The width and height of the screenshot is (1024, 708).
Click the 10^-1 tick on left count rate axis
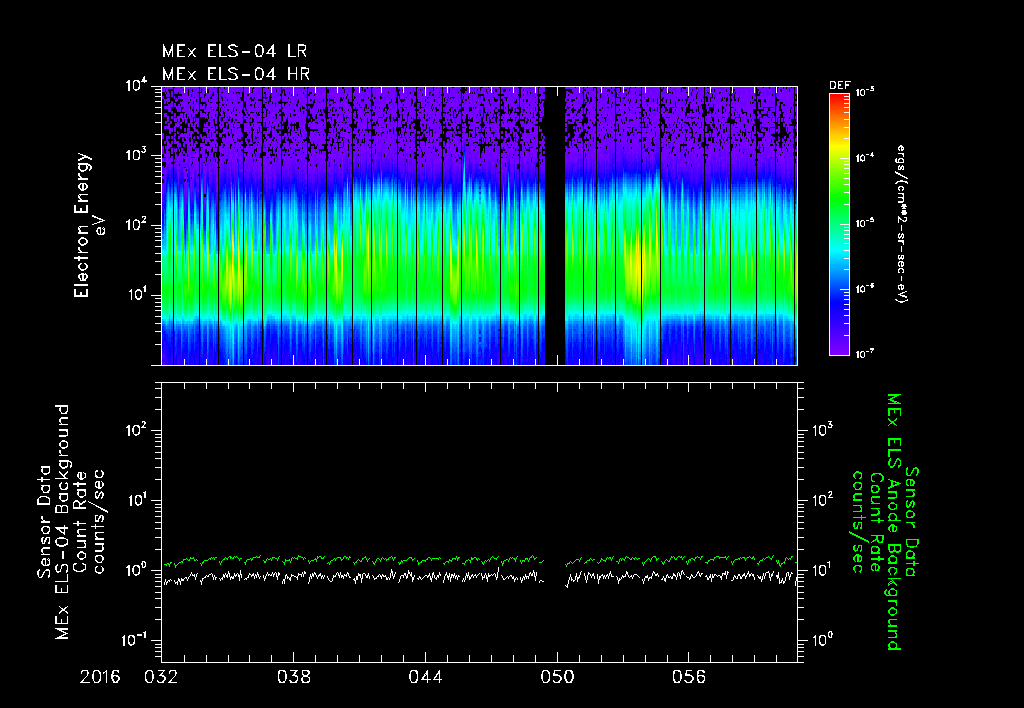135,641
